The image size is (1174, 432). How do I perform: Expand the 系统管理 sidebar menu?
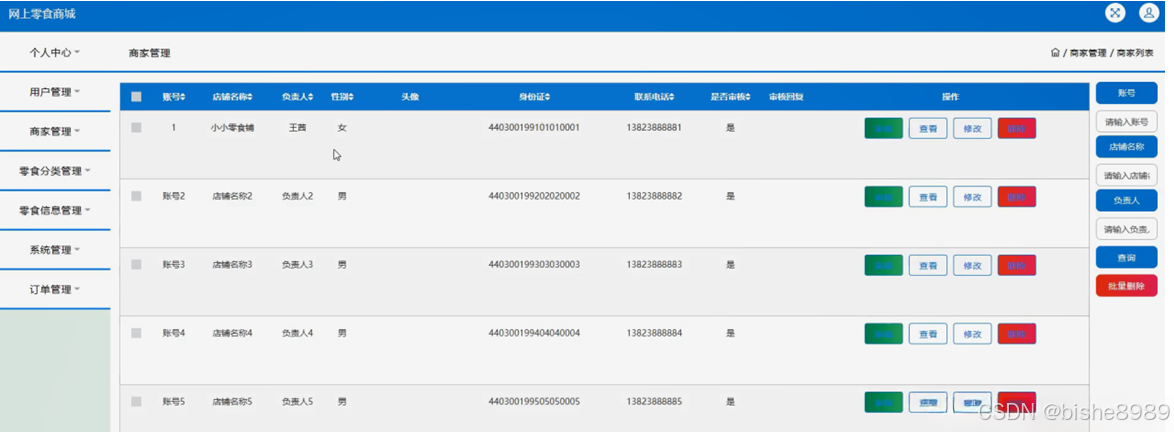point(55,250)
